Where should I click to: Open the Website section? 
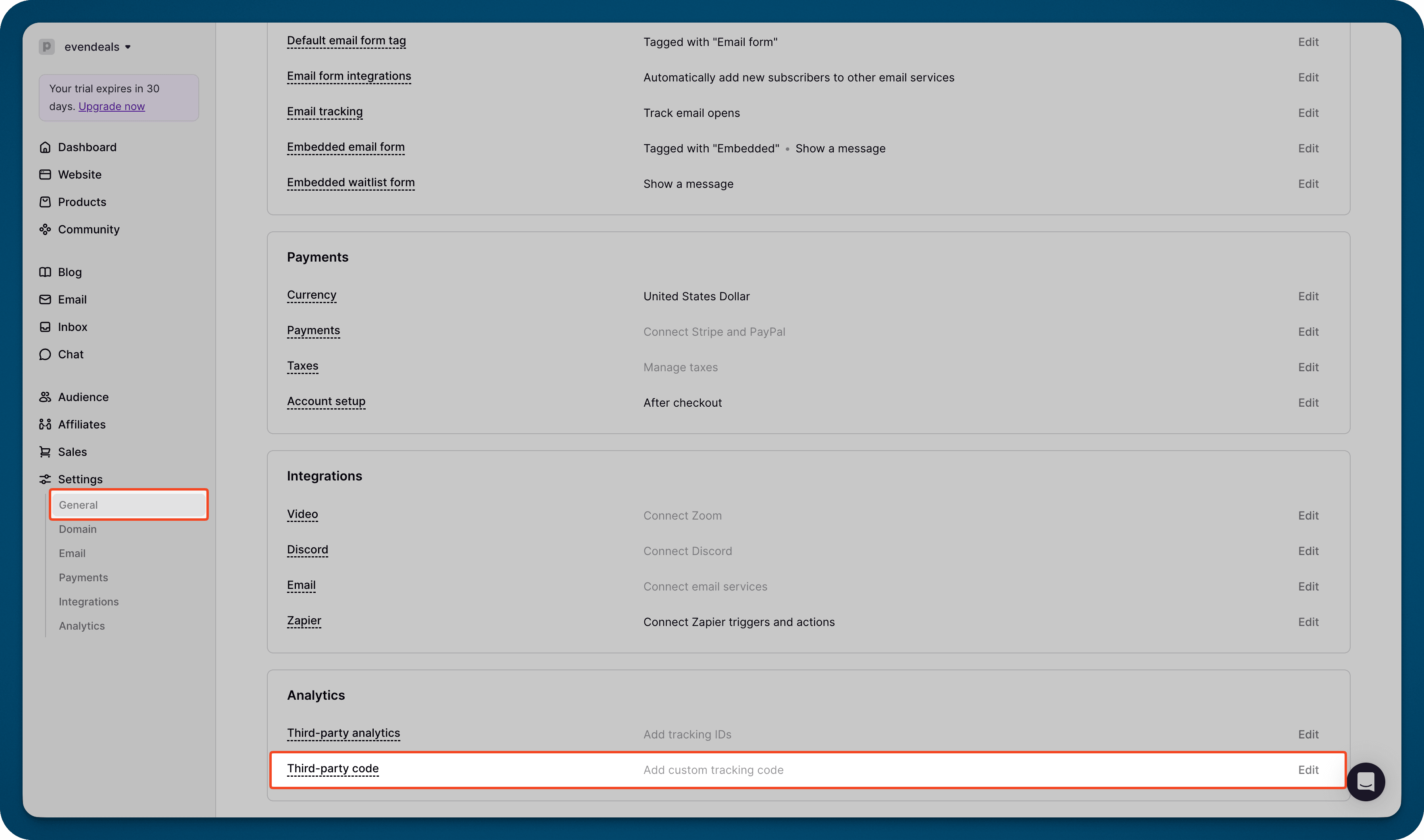click(79, 175)
